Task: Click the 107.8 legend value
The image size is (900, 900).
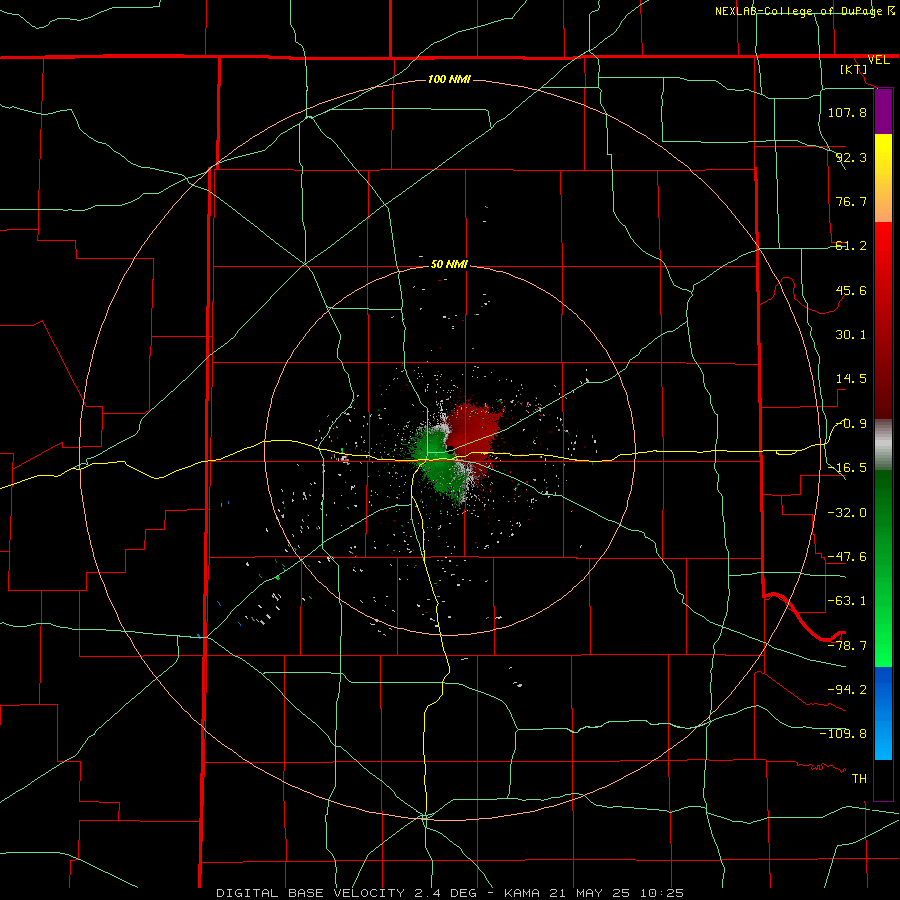Action: click(847, 112)
